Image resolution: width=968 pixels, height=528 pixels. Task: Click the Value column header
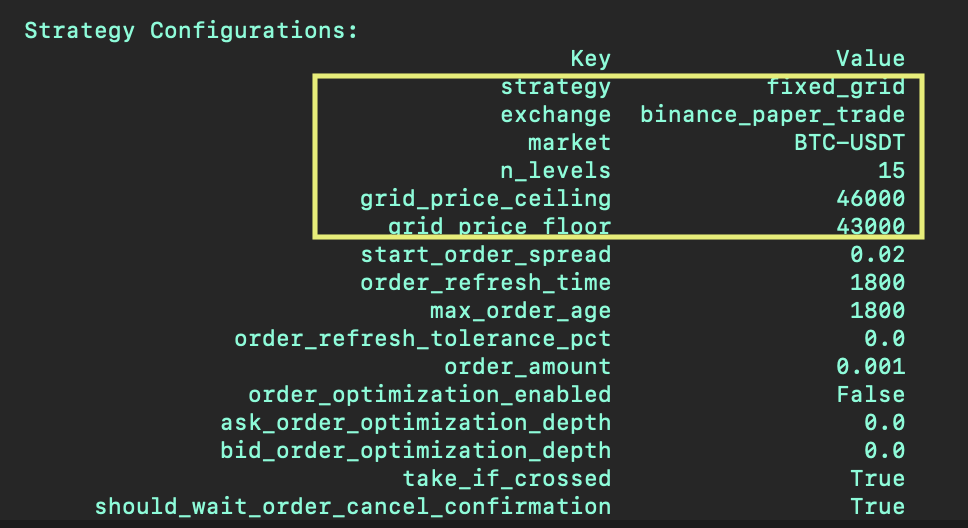[x=870, y=59]
